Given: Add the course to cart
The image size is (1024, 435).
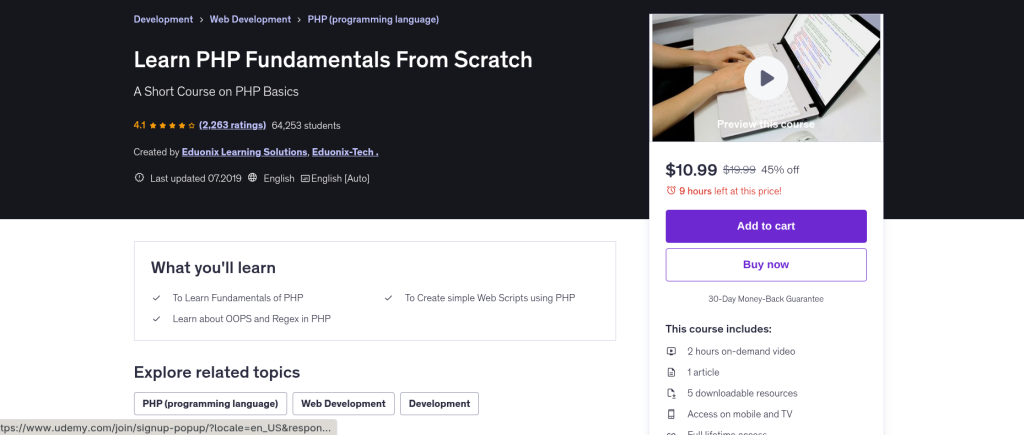Looking at the screenshot, I should pos(766,226).
